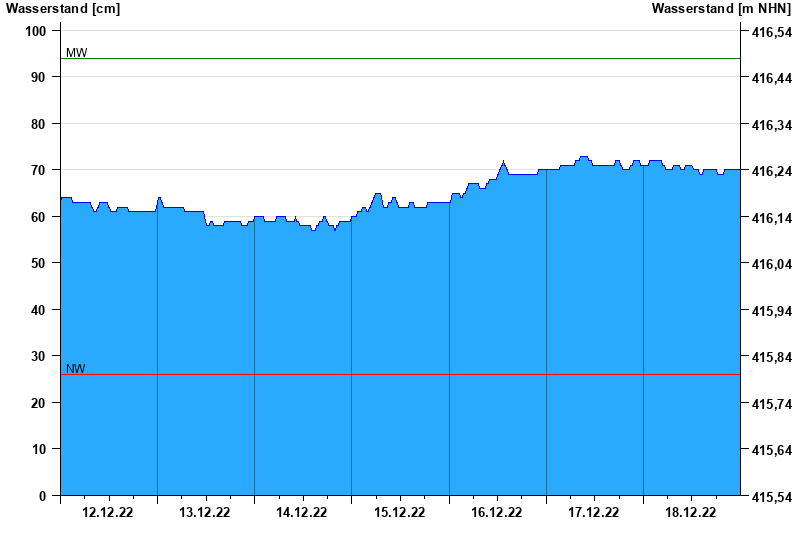Viewport: 800px width, 550px height.
Task: Click the red NW low water line
Action: [400, 375]
